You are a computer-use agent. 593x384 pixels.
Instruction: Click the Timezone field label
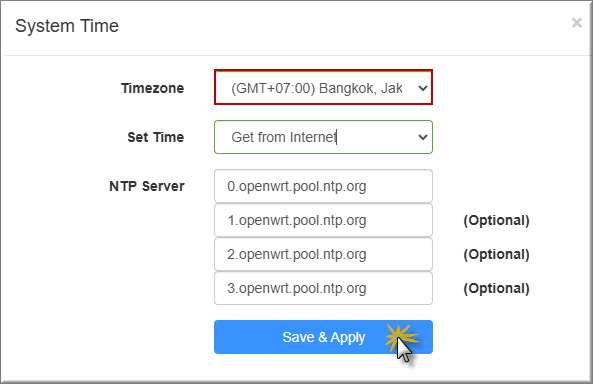(152, 88)
